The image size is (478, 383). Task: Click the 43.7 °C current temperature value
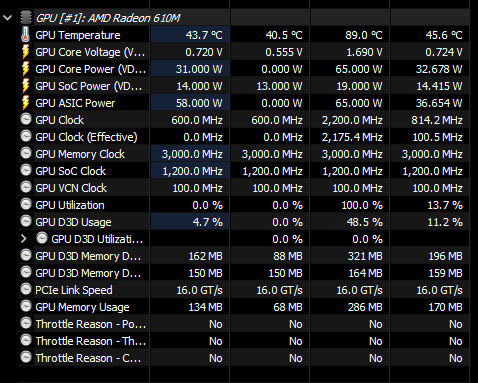click(204, 35)
